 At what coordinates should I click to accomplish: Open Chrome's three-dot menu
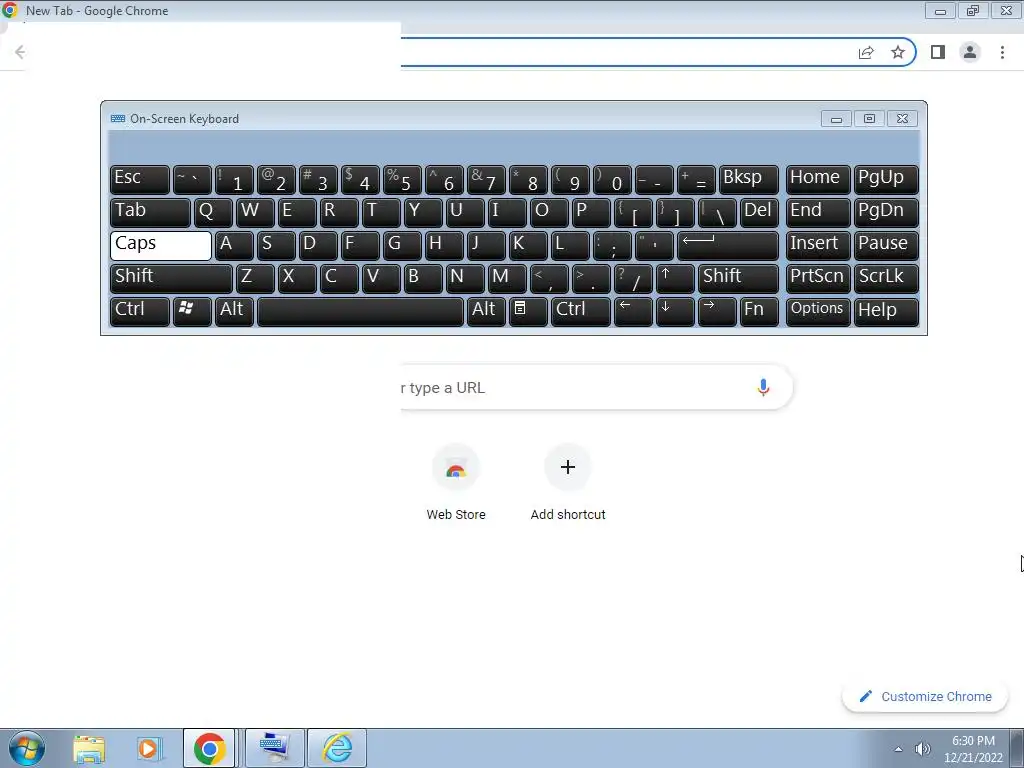coord(1002,52)
